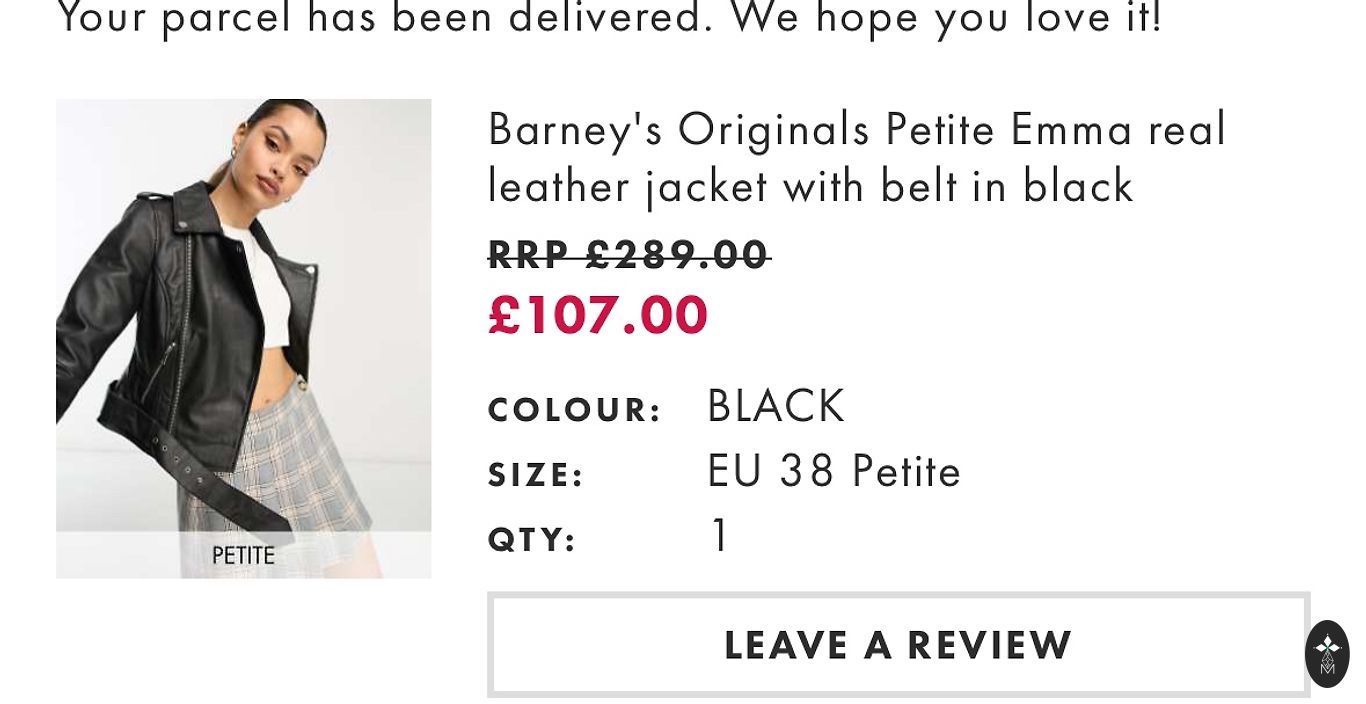The width and height of the screenshot is (1366, 704).
Task: Click the floating dark oval badge icon
Action: 1327,653
